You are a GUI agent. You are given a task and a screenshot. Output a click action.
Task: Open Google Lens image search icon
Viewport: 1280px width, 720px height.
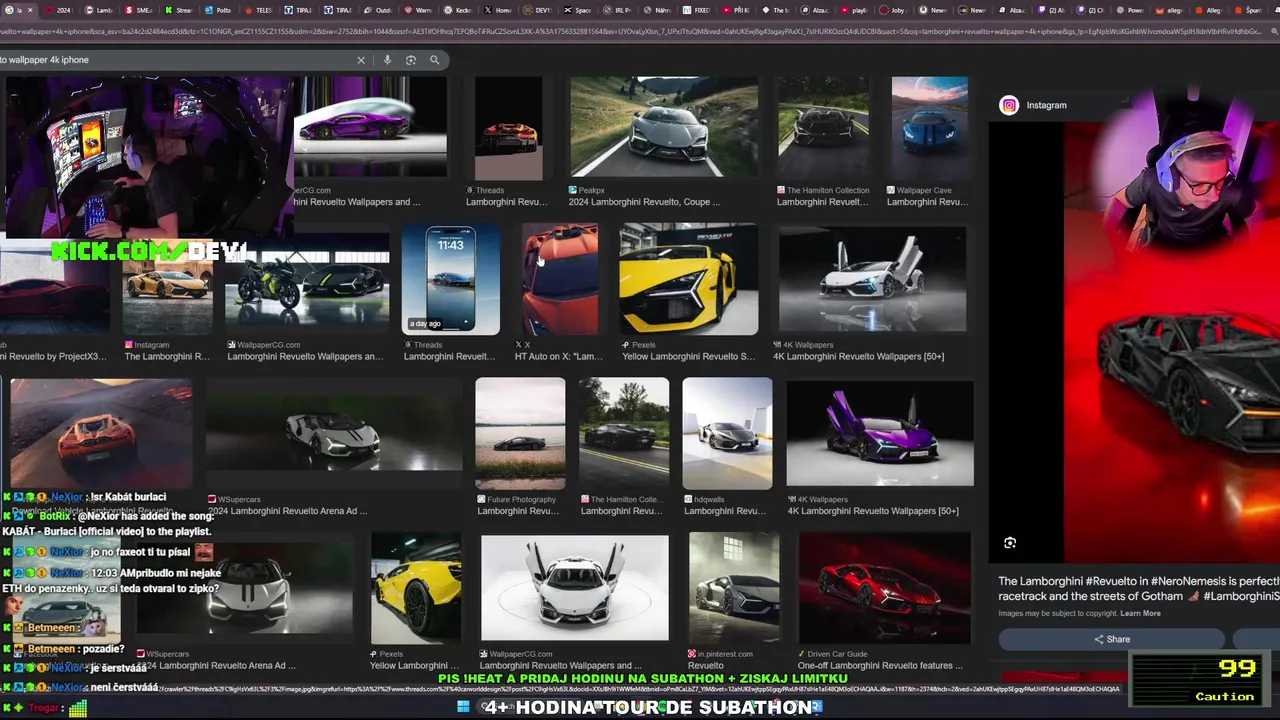411,60
